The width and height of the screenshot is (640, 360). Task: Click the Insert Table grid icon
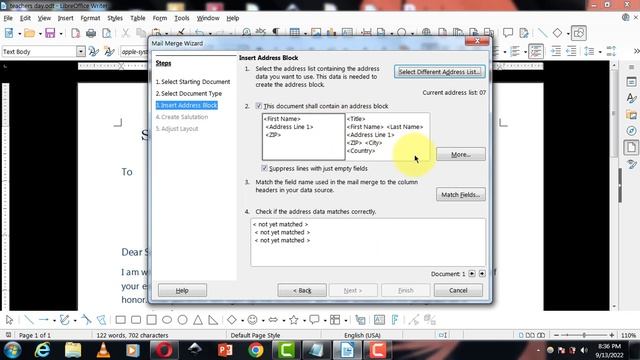click(x=294, y=33)
